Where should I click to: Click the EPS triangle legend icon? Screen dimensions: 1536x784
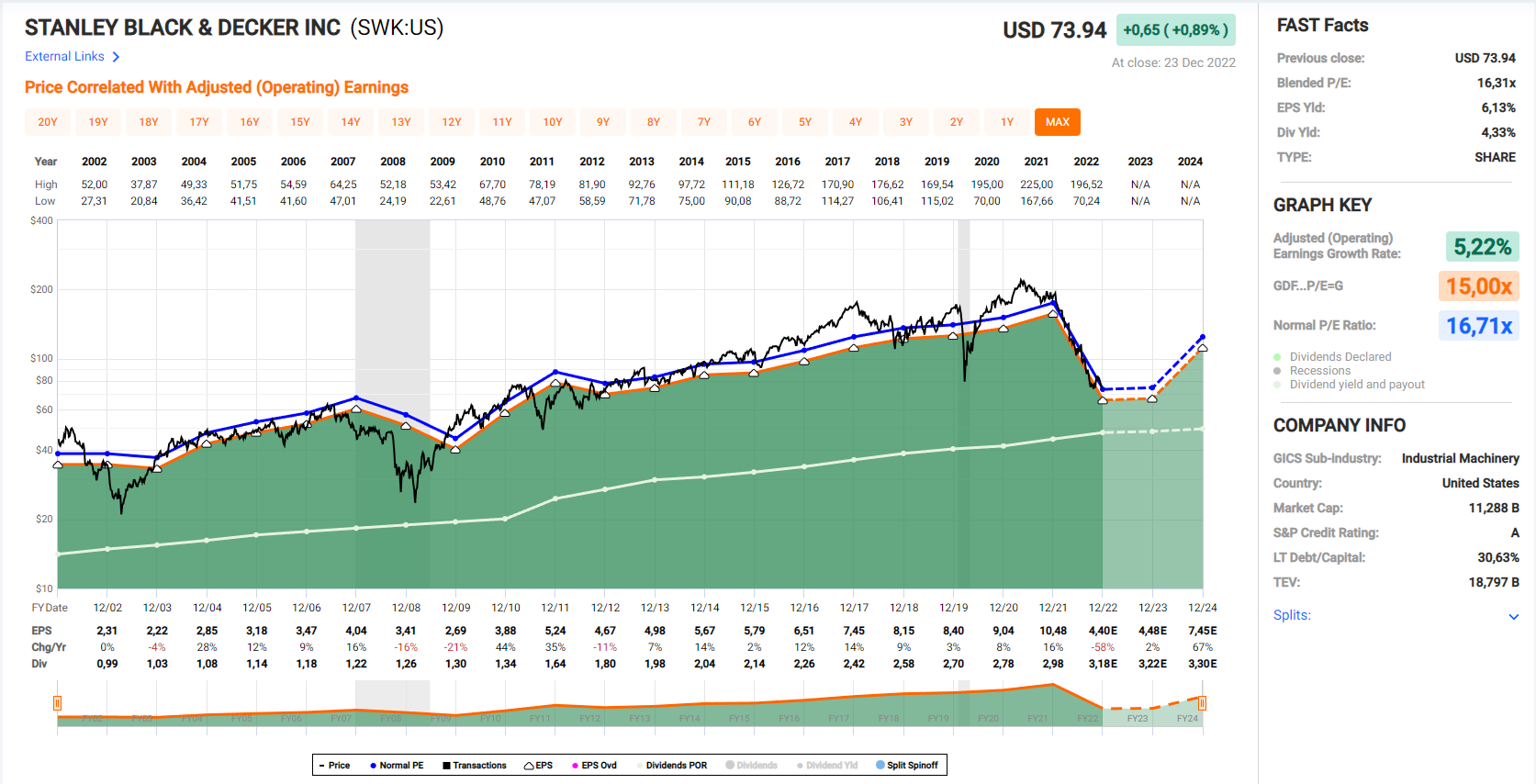pos(529,766)
